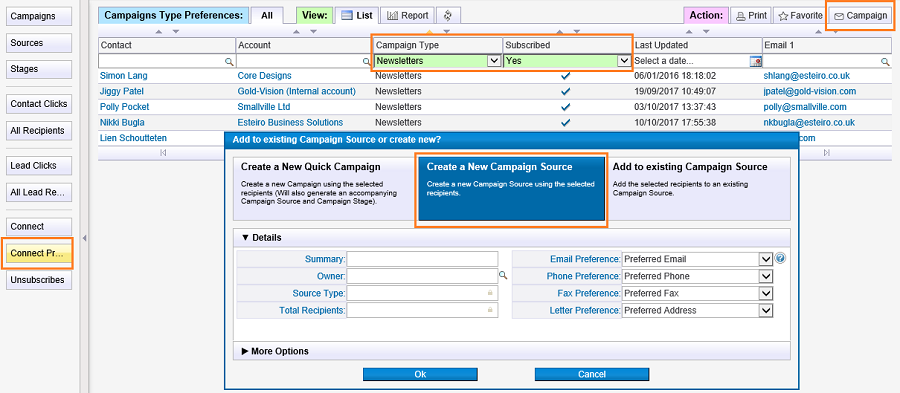Open the Campaign Type filter dropdown
The height and width of the screenshot is (393, 900).
(493, 60)
